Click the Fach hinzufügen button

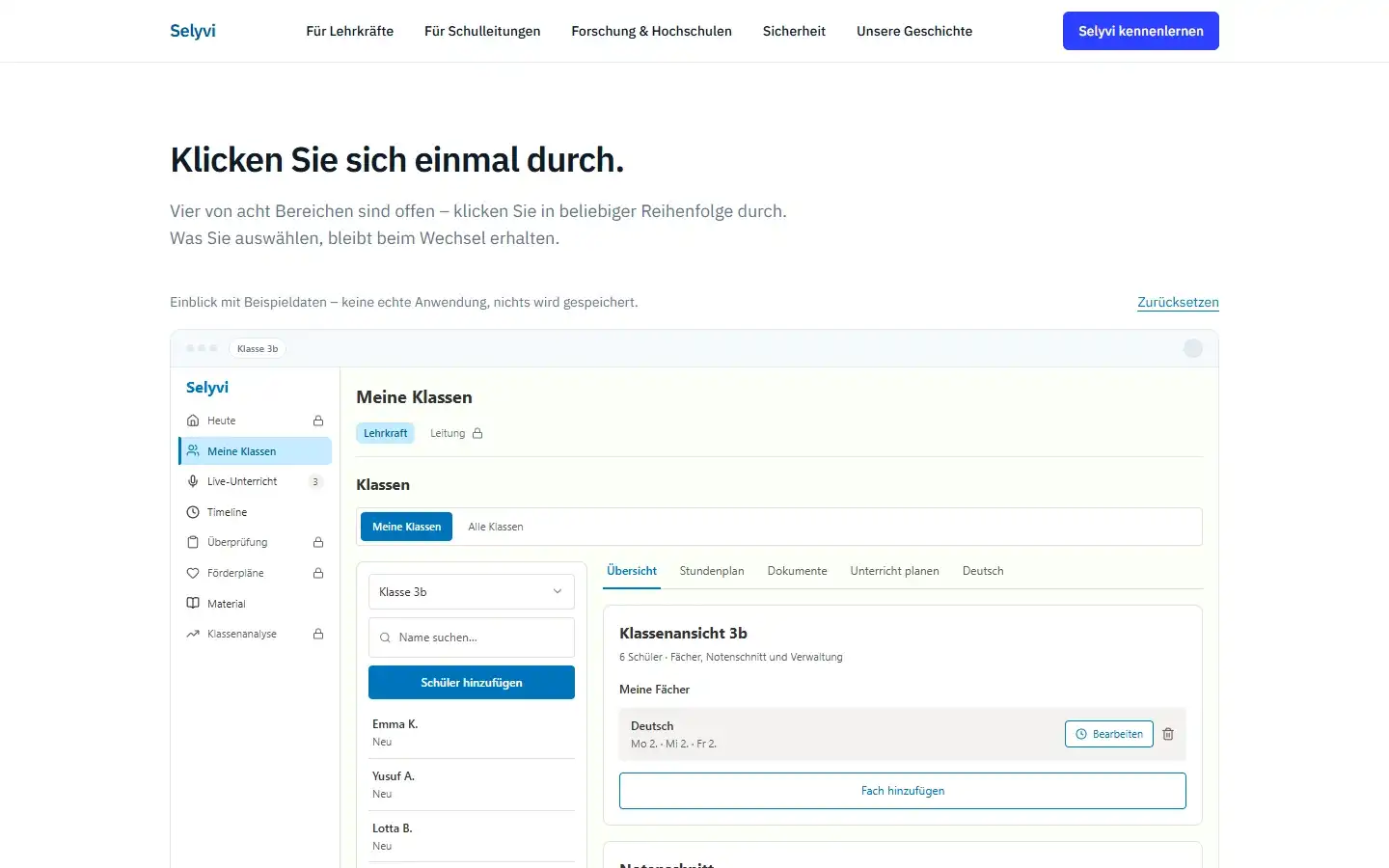coord(903,791)
